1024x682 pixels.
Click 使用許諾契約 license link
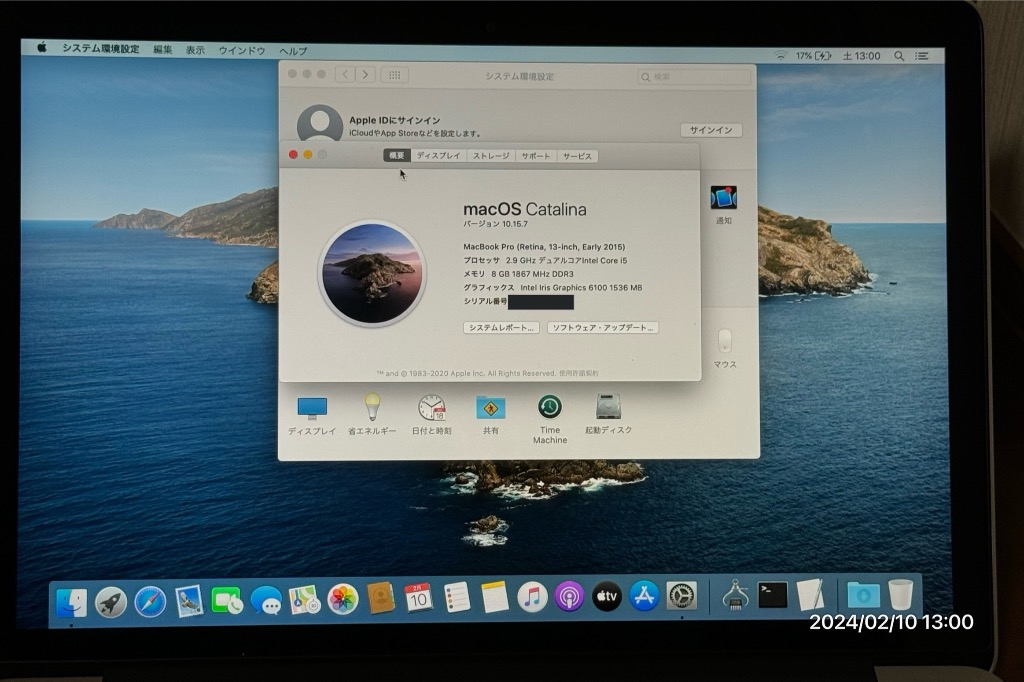click(578, 374)
